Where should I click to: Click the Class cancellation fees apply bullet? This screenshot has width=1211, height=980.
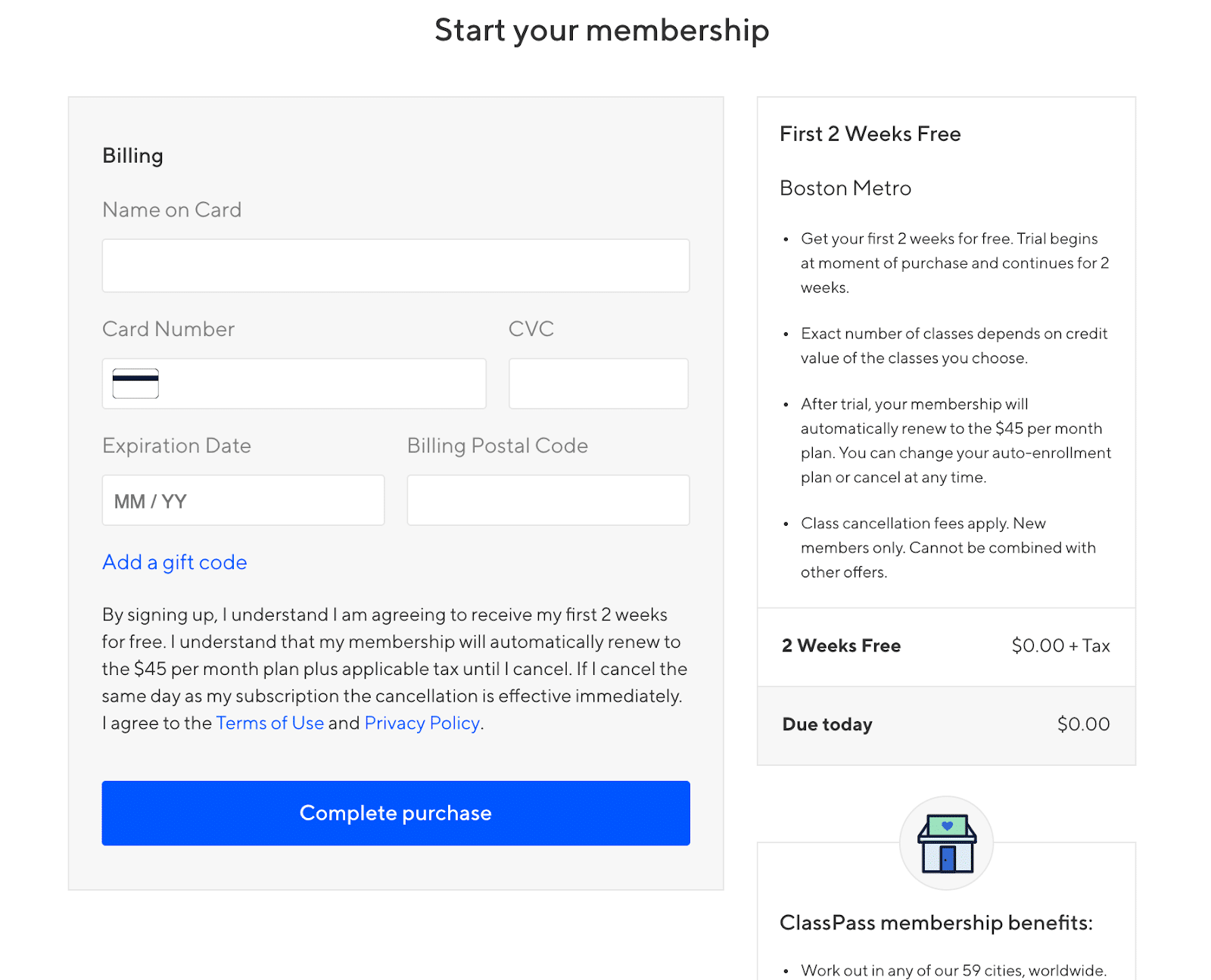948,548
